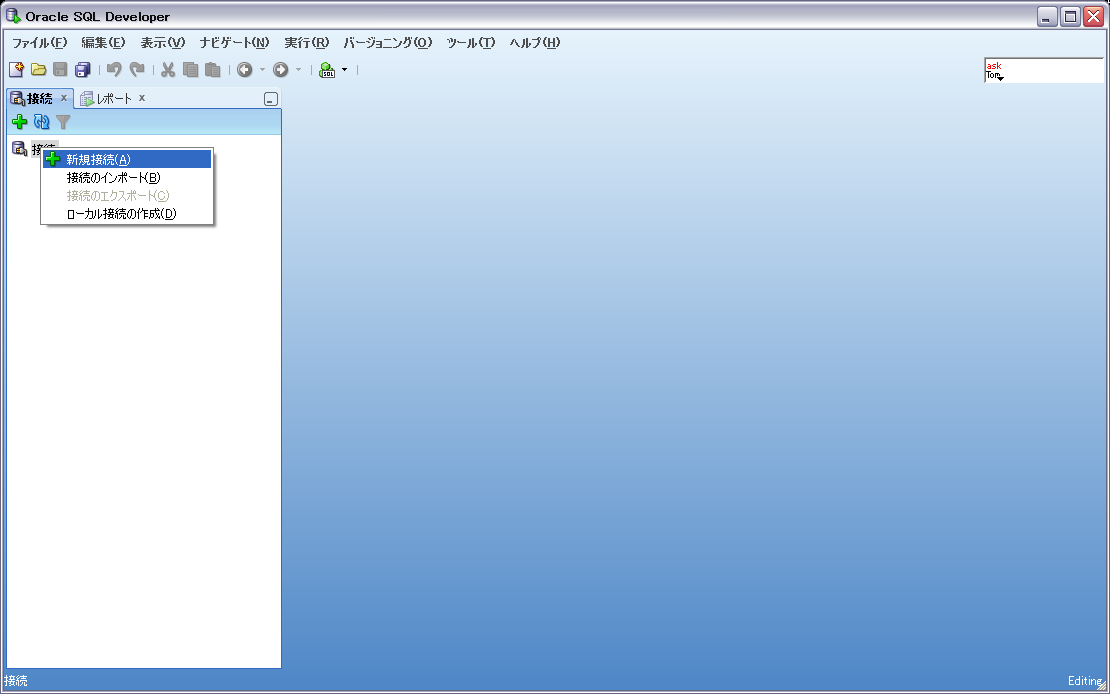Image resolution: width=1110 pixels, height=694 pixels.
Task: Close the レポート tab
Action: [142, 98]
